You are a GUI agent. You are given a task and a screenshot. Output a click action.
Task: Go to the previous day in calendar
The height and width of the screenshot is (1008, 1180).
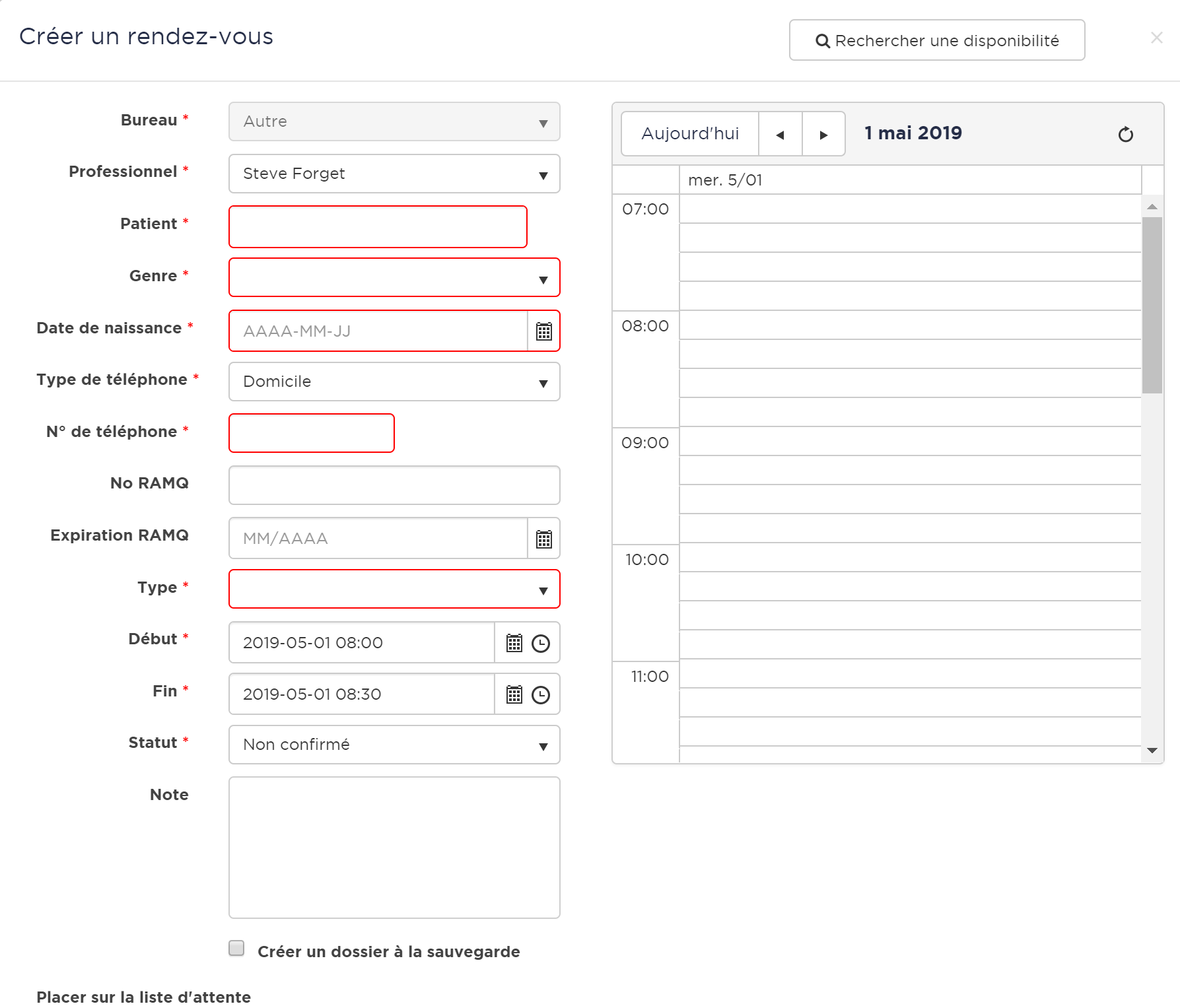click(x=780, y=135)
